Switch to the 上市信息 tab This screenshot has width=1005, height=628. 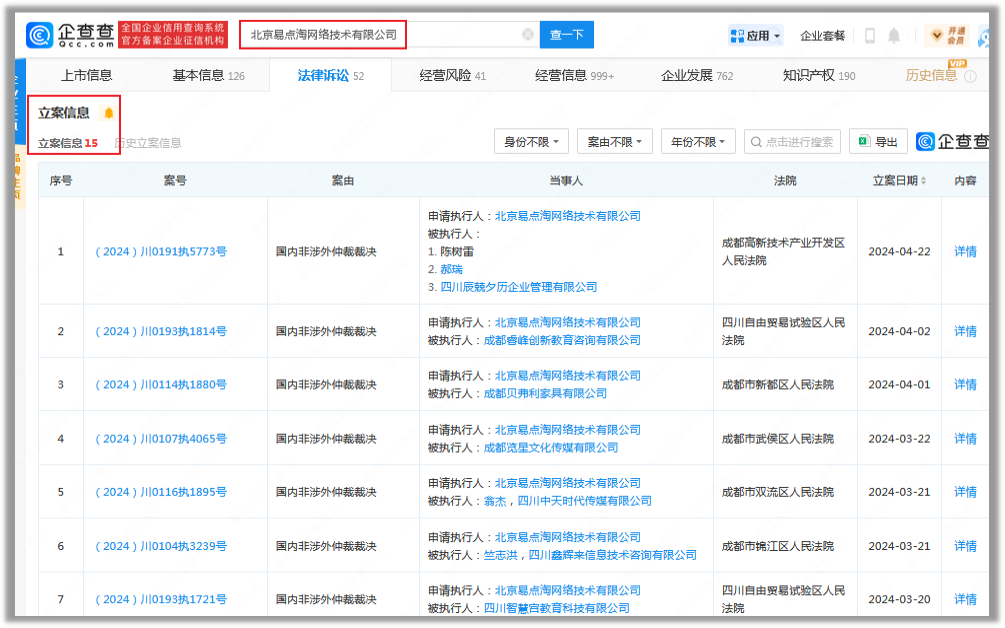click(86, 76)
